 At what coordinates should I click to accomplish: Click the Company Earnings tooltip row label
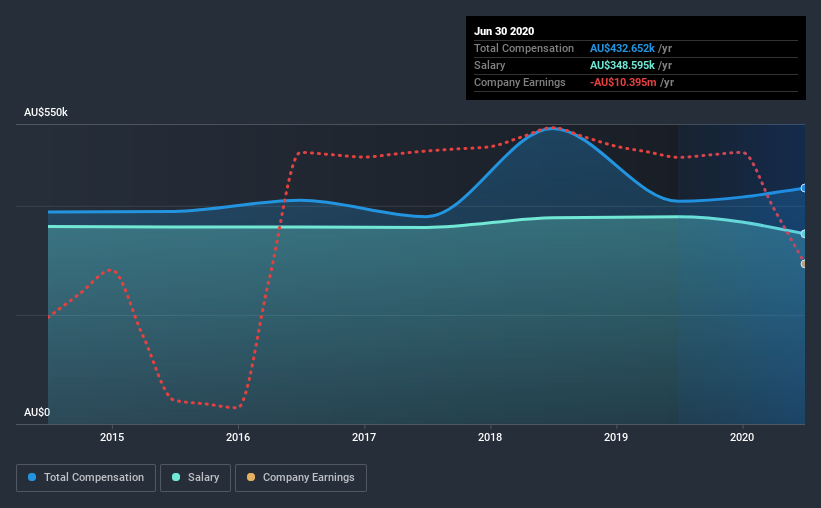click(519, 82)
